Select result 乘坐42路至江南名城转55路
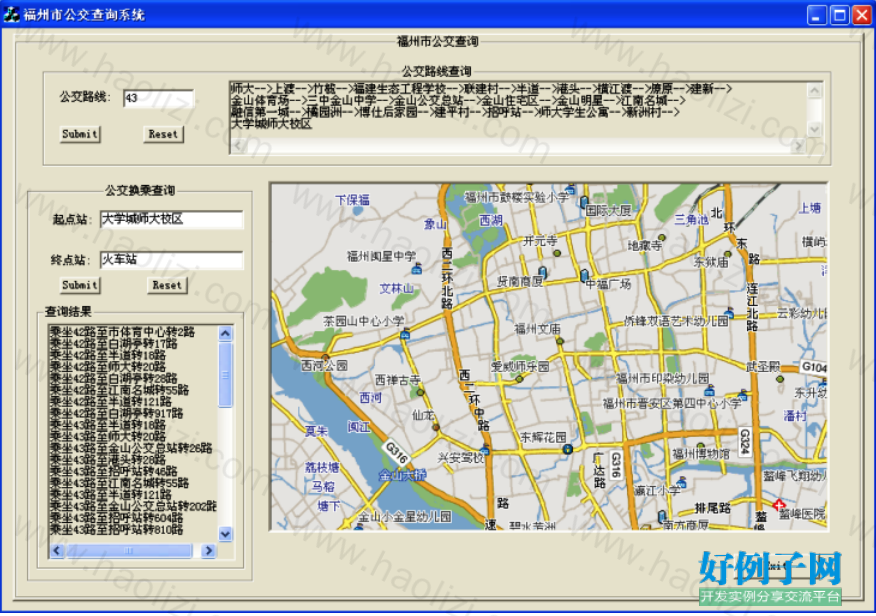 [x=120, y=390]
